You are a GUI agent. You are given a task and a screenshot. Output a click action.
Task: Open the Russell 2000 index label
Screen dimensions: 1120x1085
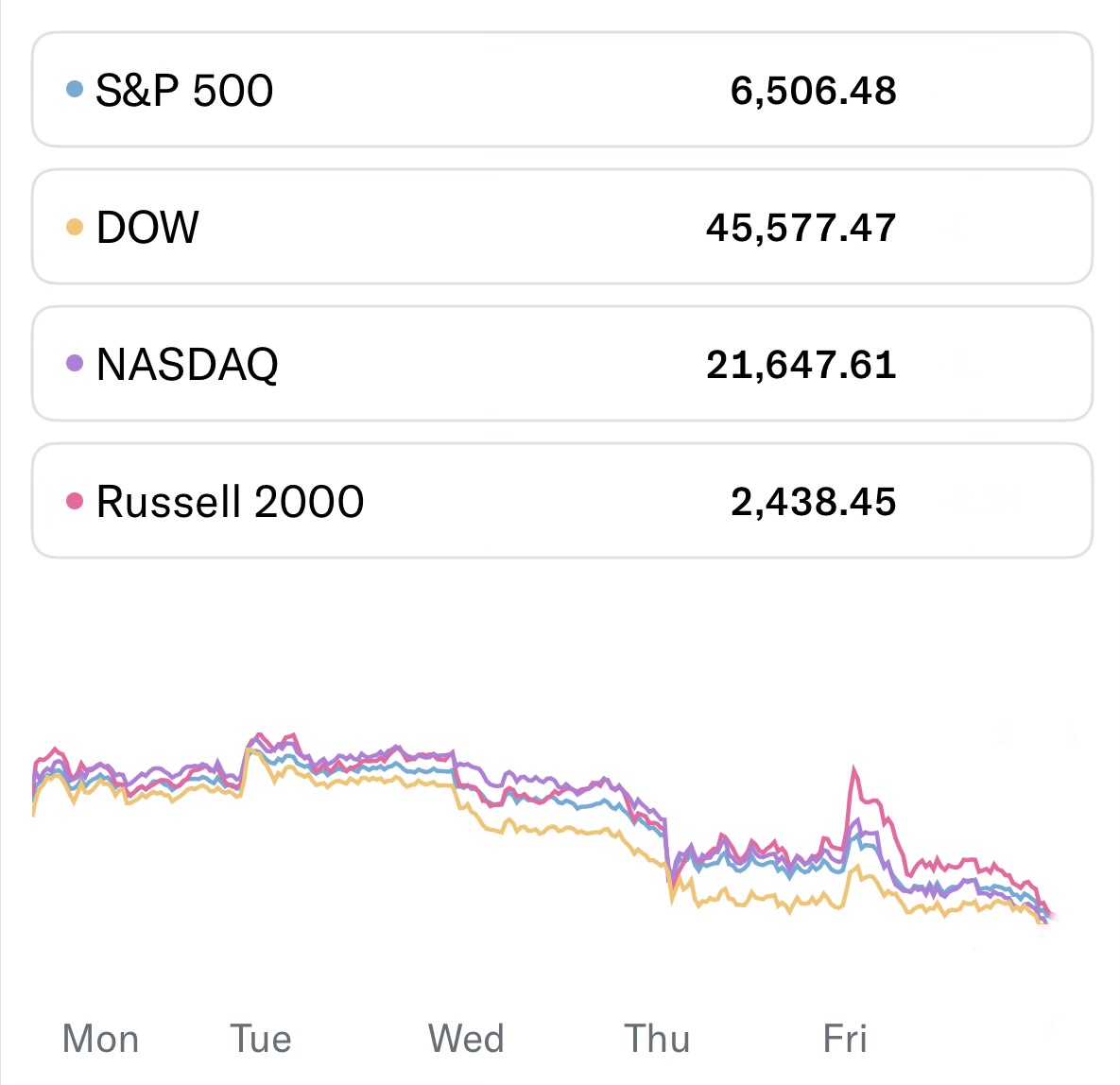(230, 502)
